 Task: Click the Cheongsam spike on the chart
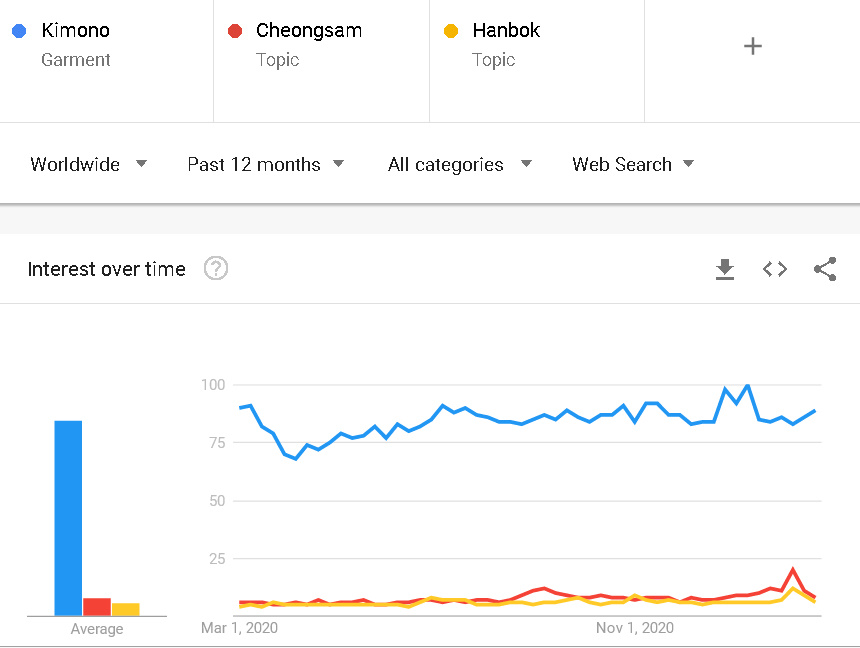point(793,570)
